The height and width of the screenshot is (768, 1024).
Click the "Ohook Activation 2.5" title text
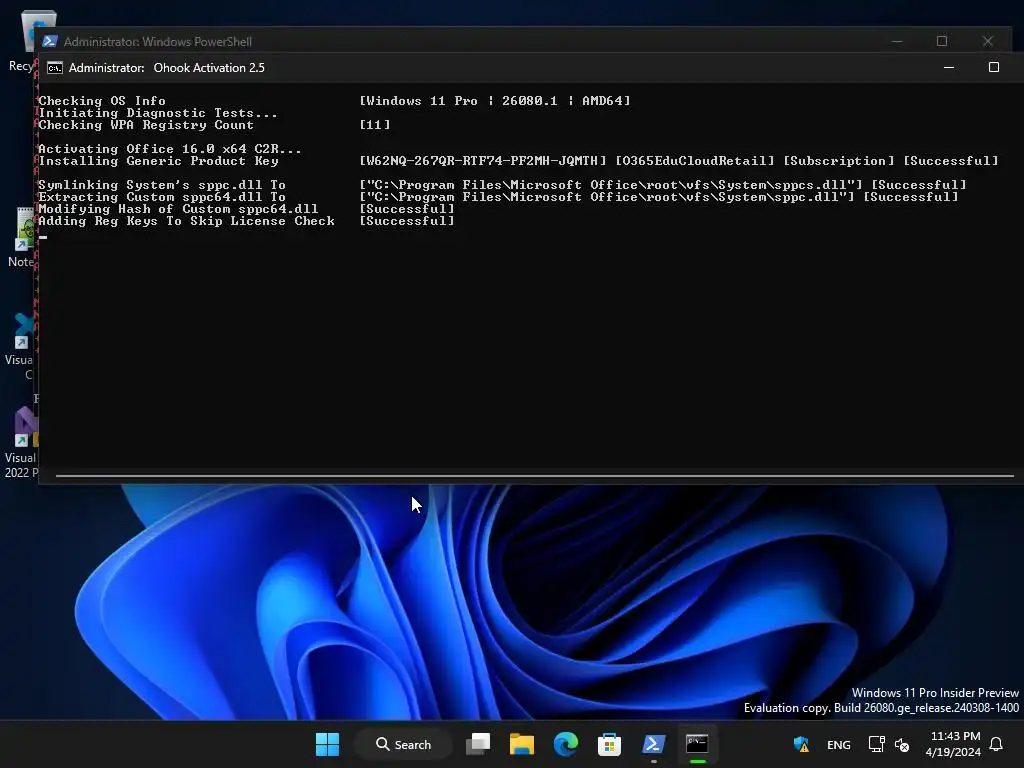coord(209,68)
